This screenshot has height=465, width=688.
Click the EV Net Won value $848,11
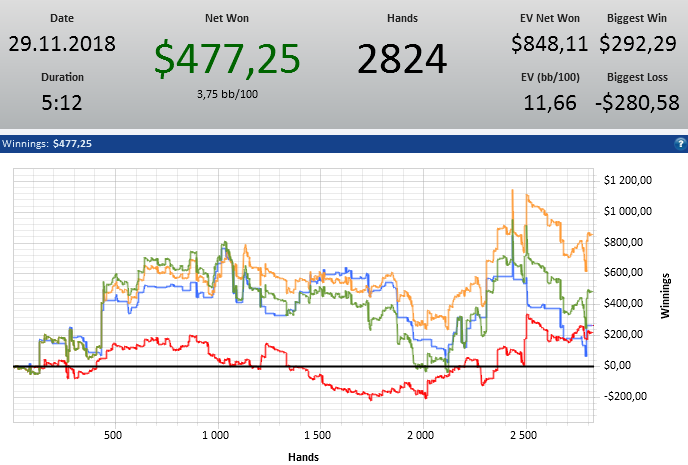tap(549, 43)
